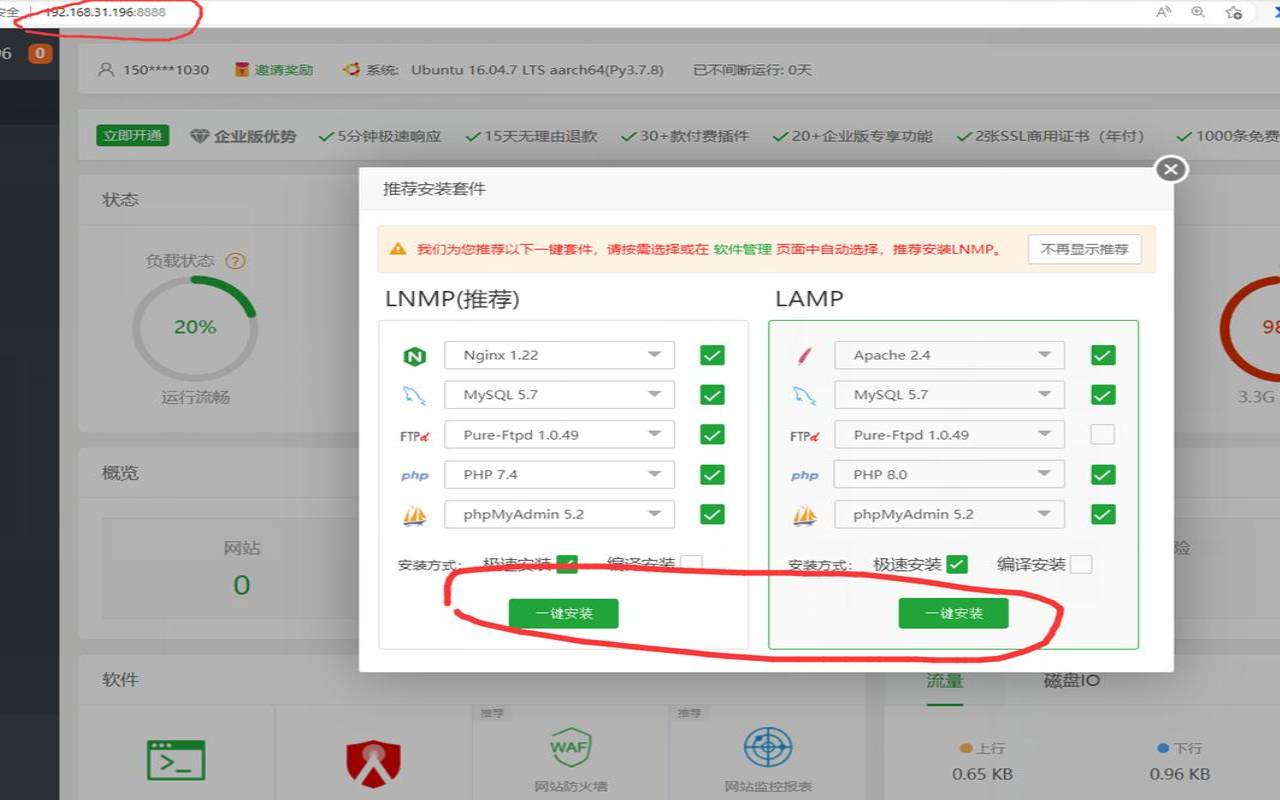Click the green 立即开通 button
This screenshot has width=1280, height=800.
click(133, 136)
